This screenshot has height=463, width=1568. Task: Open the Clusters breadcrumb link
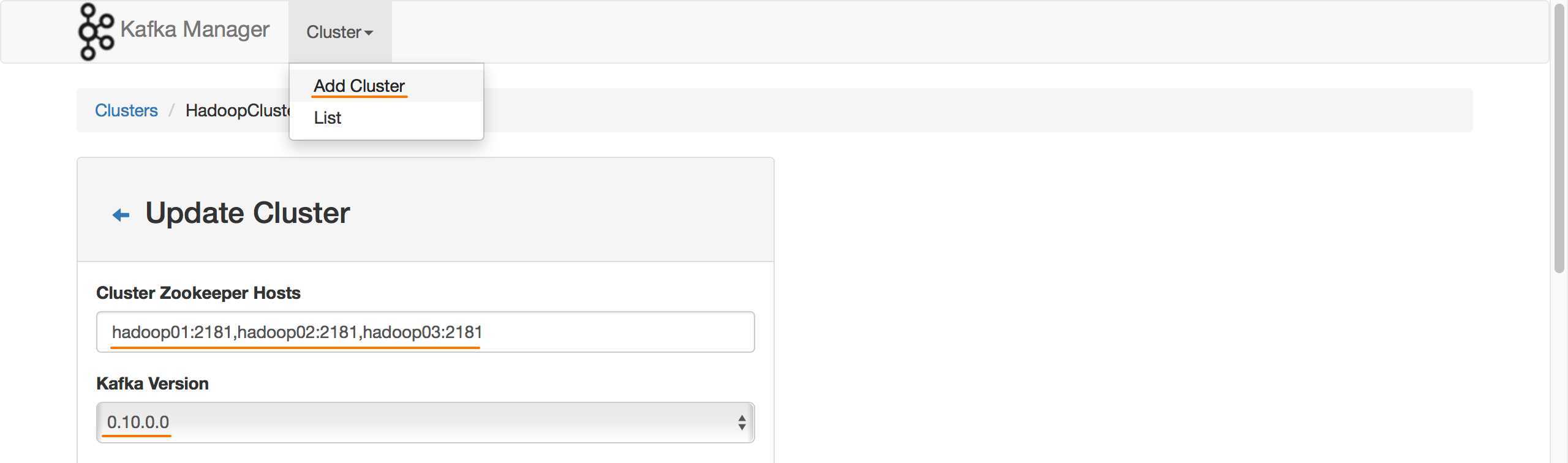[126, 110]
